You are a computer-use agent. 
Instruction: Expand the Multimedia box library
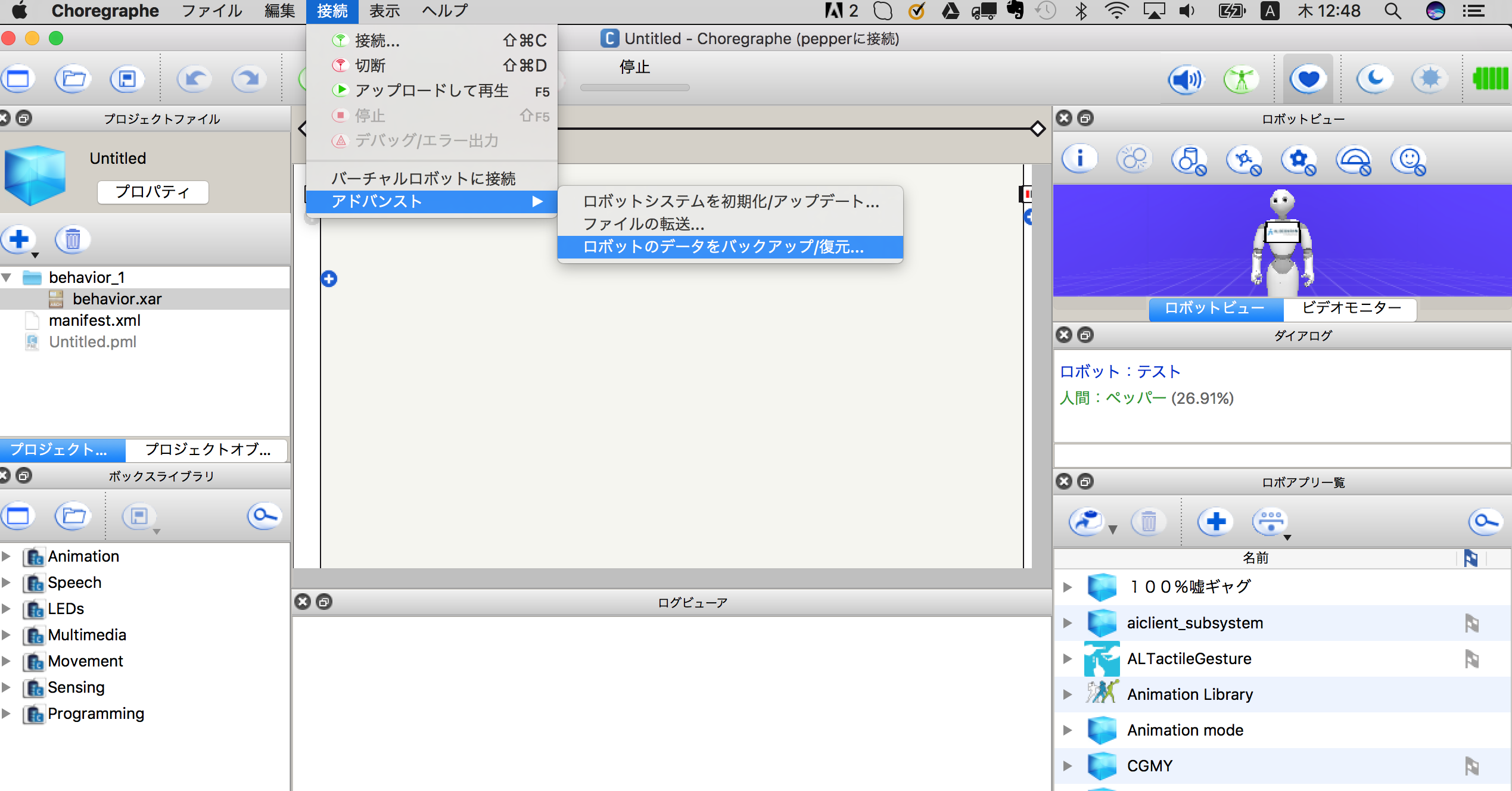point(7,635)
